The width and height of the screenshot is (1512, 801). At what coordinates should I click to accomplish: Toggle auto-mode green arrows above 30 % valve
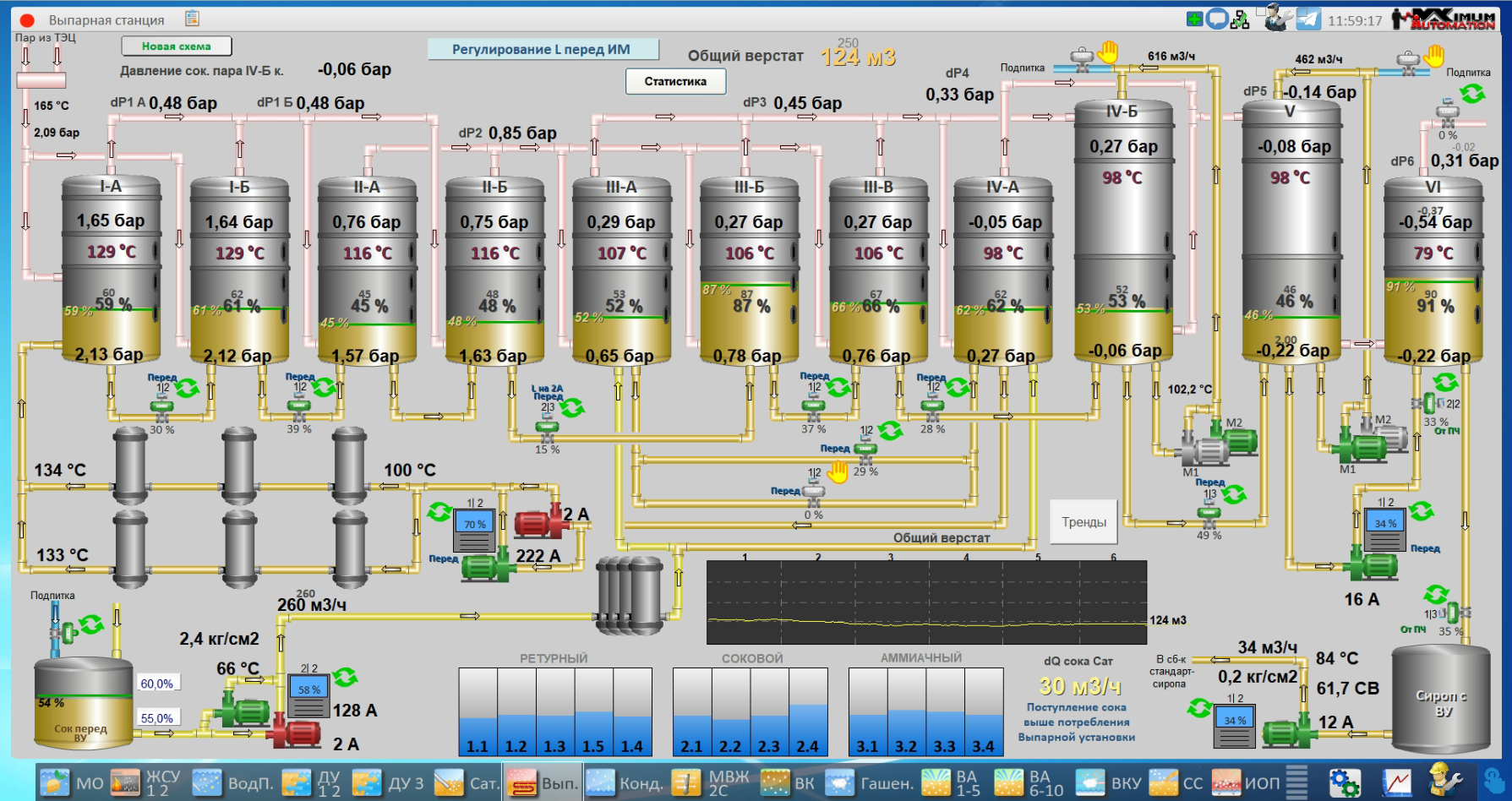point(187,388)
